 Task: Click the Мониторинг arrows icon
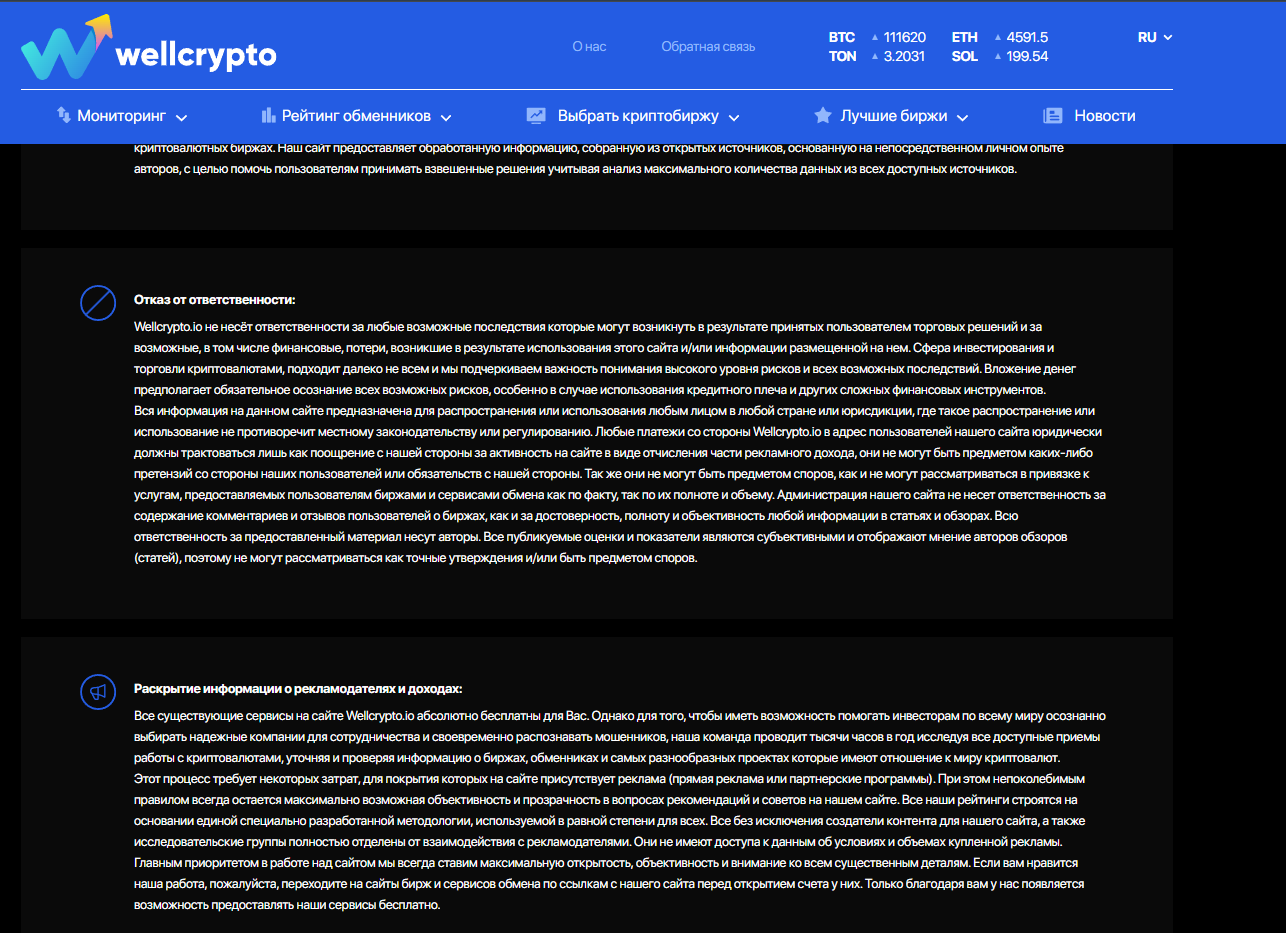tap(63, 115)
